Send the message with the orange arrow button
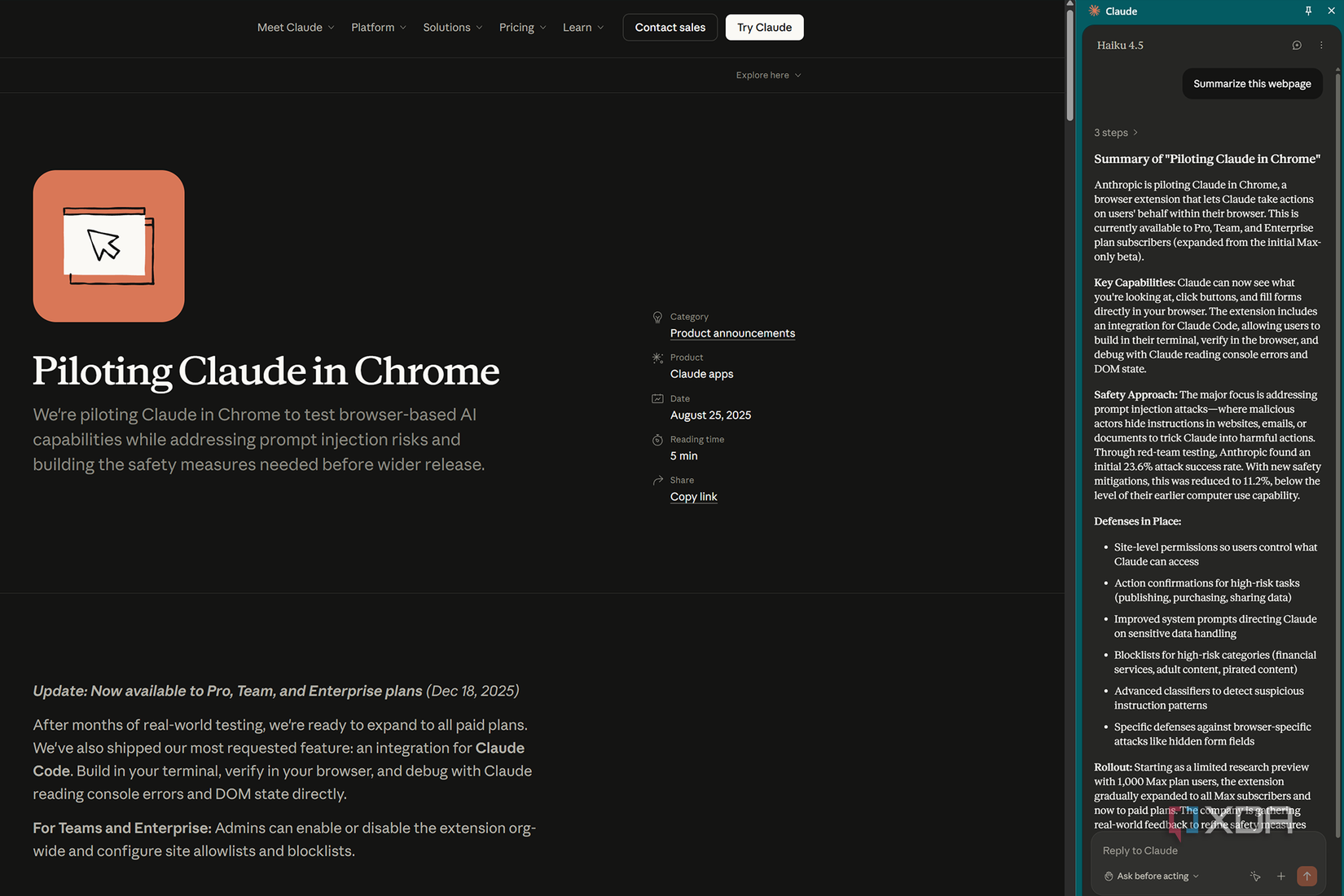This screenshot has height=896, width=1344. [1307, 876]
